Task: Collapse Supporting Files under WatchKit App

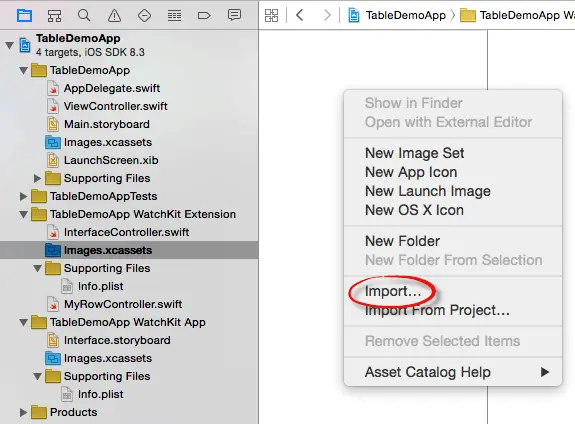Action: 37,376
